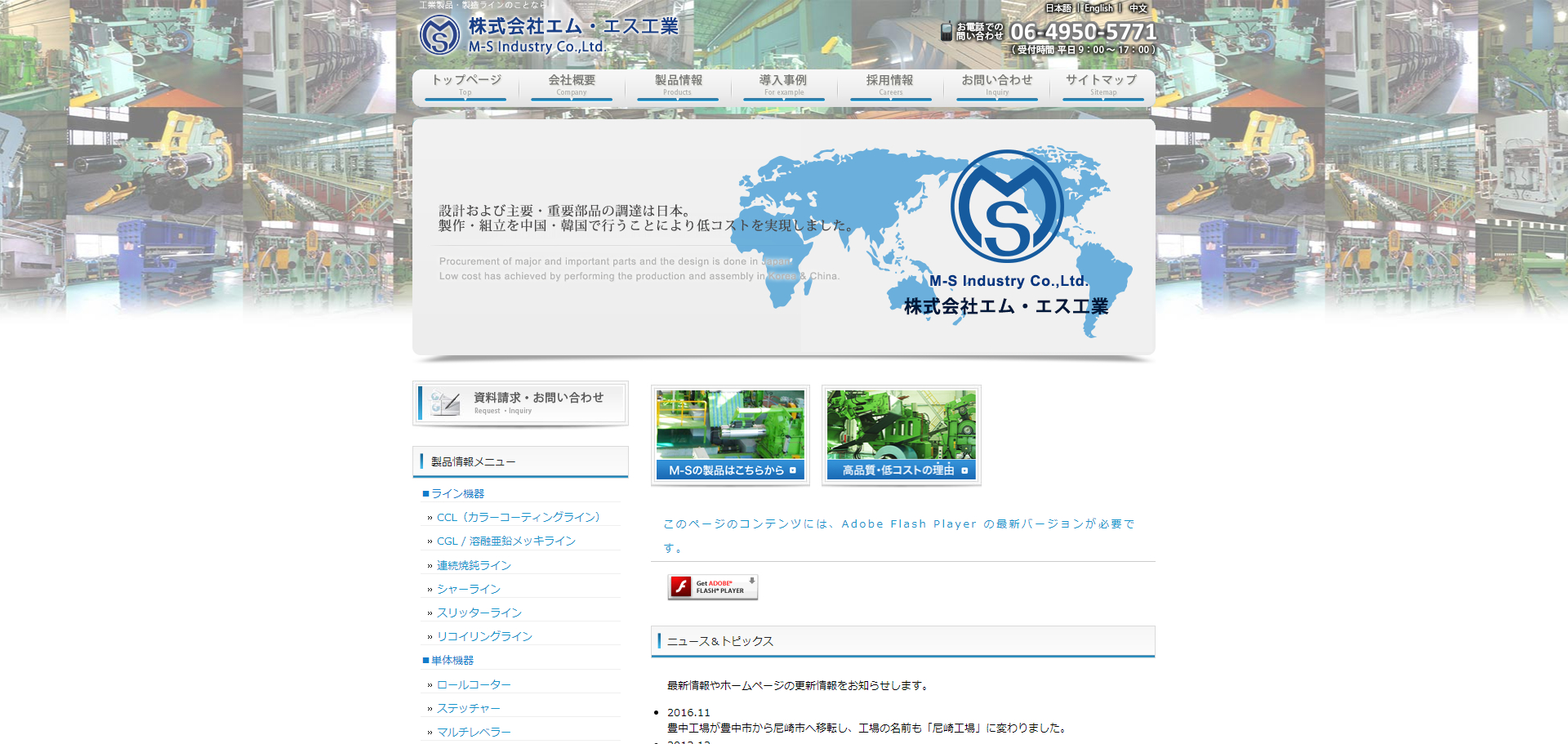Open CGL / 溶融亜鉛メッキライン link
The width and height of the screenshot is (1568, 744).
(x=506, y=541)
